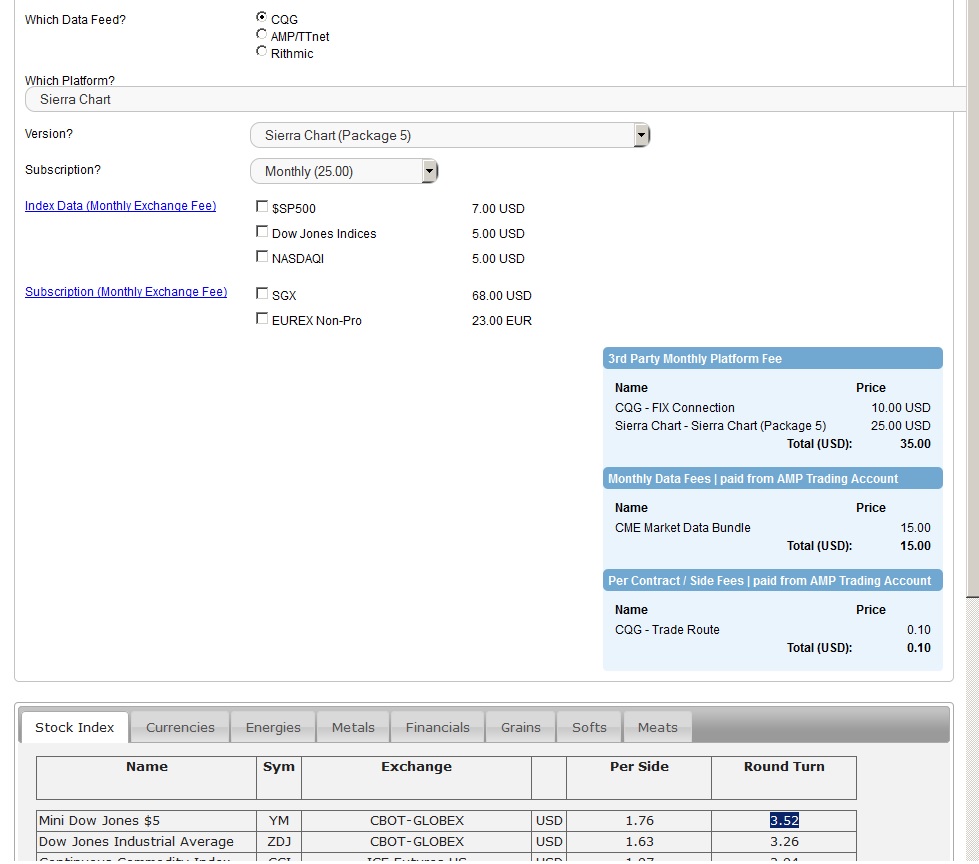The height and width of the screenshot is (864, 979).
Task: Check the Dow Jones Indices box
Action: click(262, 232)
